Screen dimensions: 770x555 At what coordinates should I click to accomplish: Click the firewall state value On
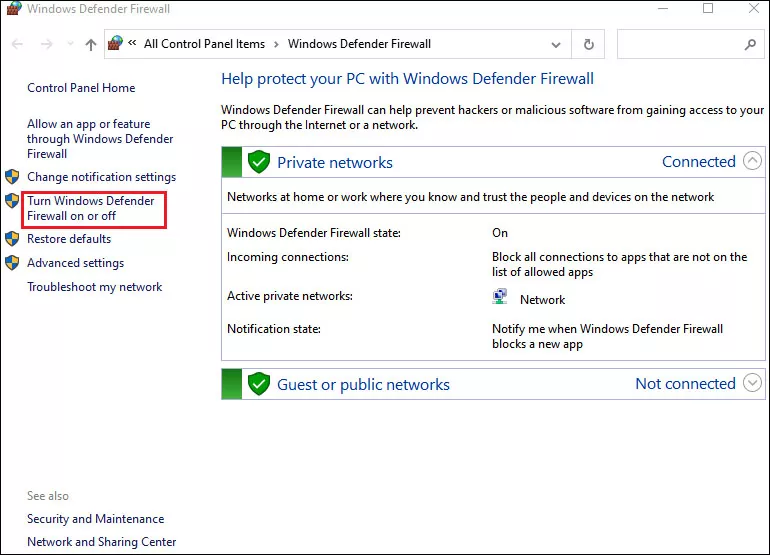point(500,233)
